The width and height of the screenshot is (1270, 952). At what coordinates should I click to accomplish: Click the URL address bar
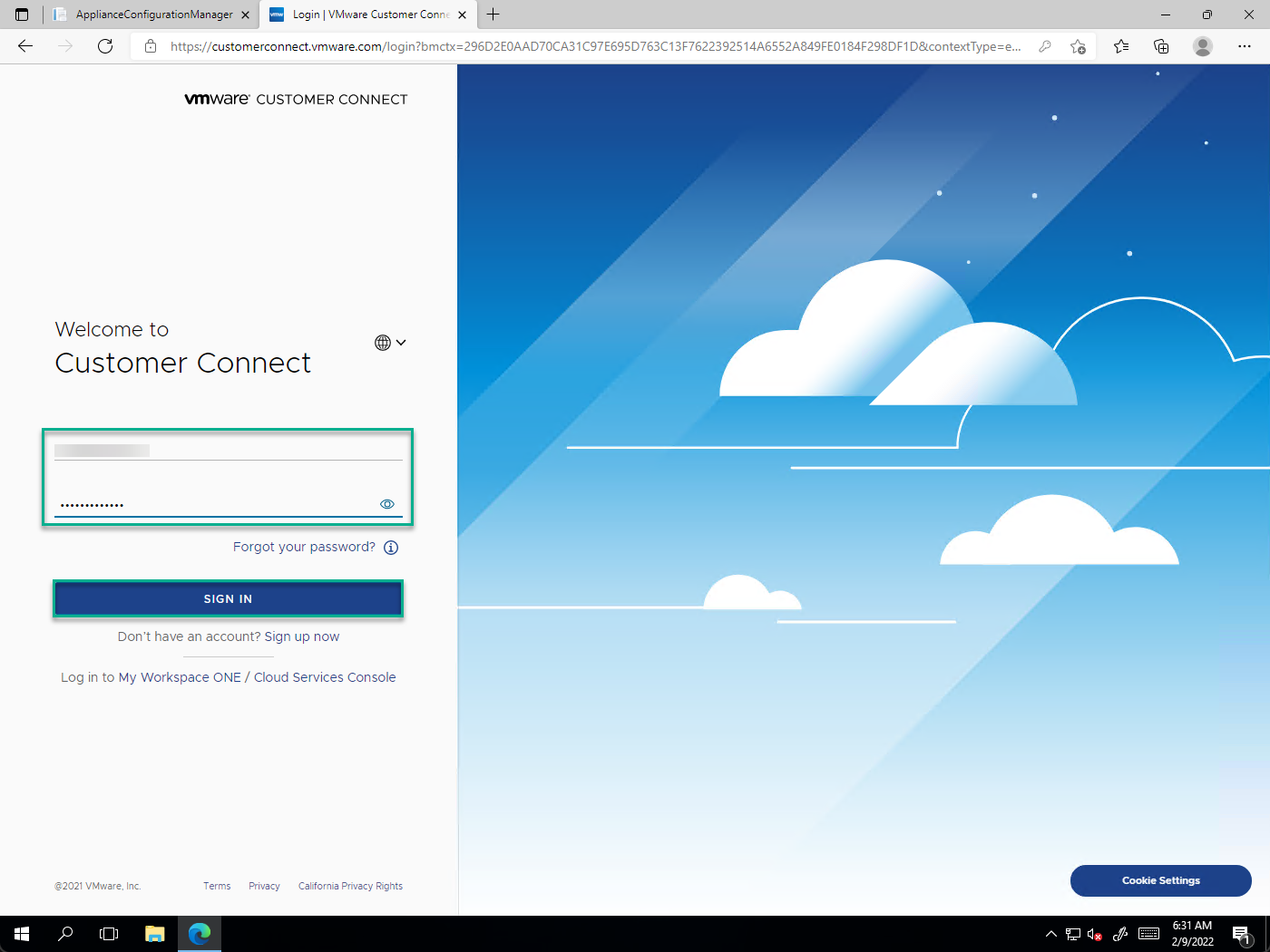pos(595,46)
